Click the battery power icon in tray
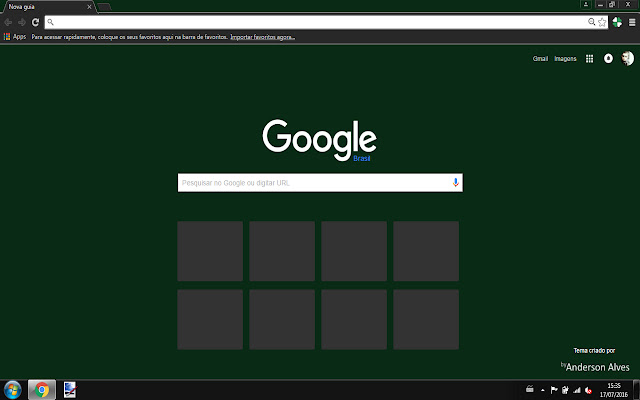Screen dimensions: 640x400 565,390
